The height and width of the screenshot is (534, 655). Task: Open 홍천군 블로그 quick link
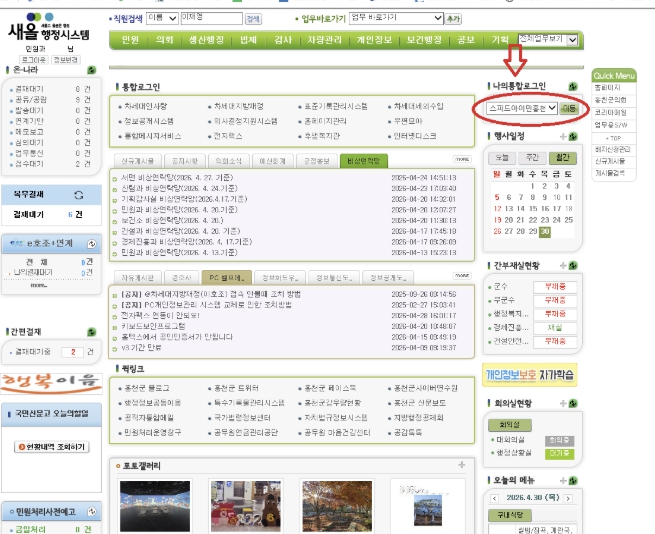[x=147, y=388]
